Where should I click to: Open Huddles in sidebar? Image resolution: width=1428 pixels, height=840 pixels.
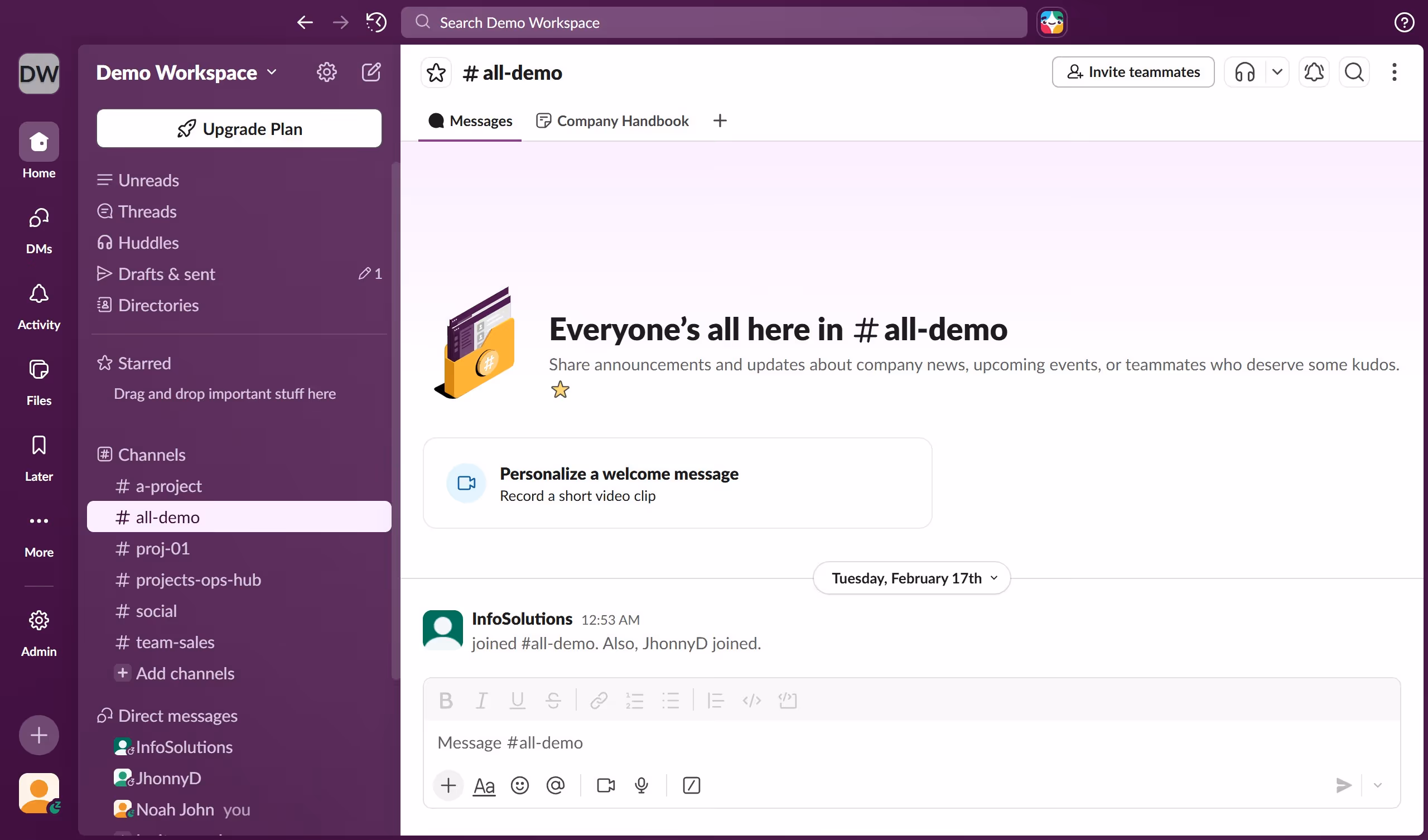pyautogui.click(x=239, y=243)
